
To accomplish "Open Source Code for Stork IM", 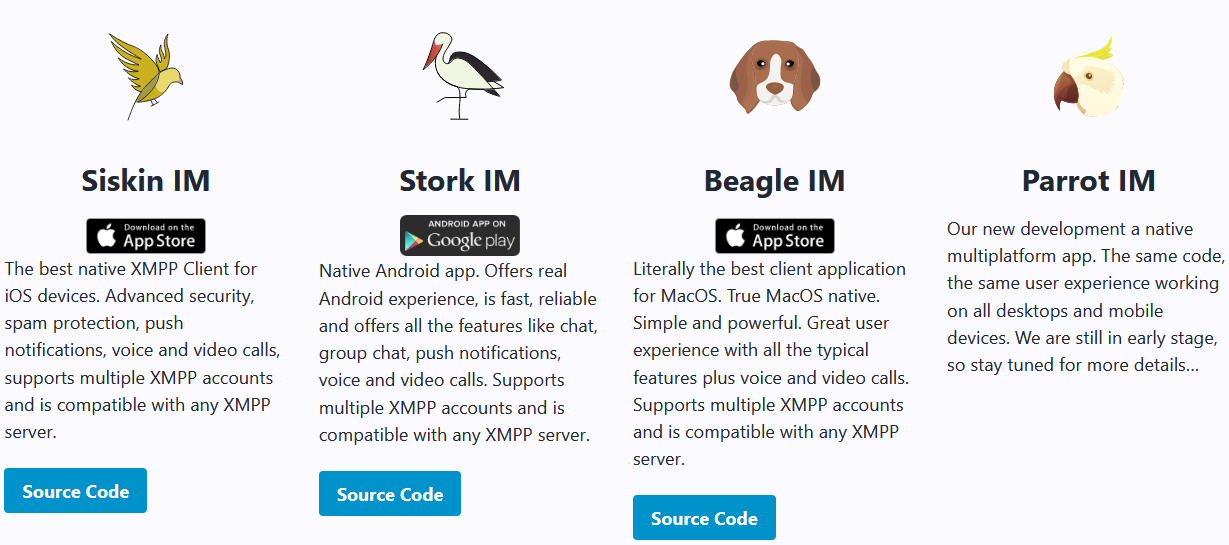I will click(x=390, y=494).
